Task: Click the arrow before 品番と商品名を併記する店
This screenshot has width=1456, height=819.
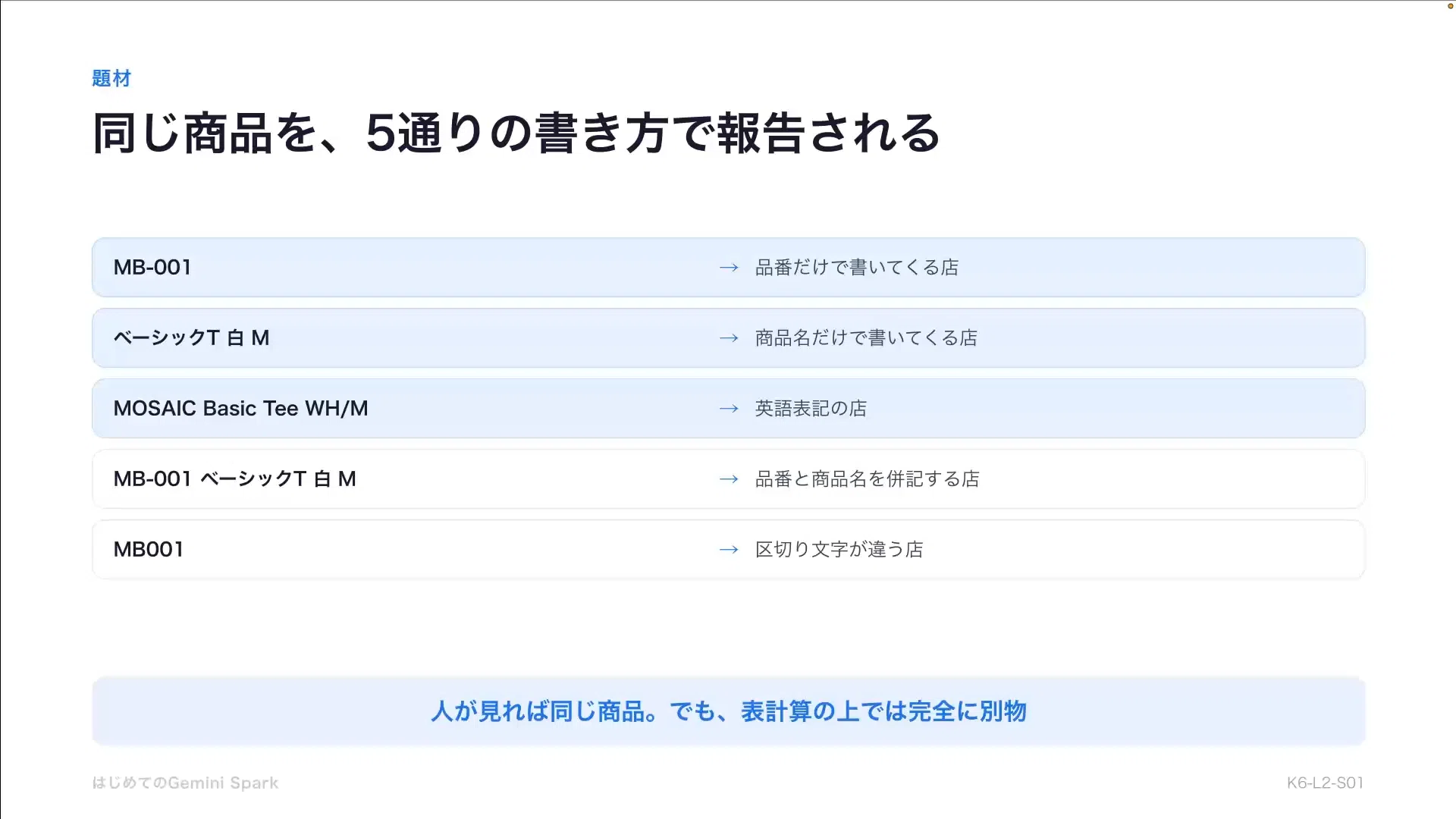Action: 729,479
